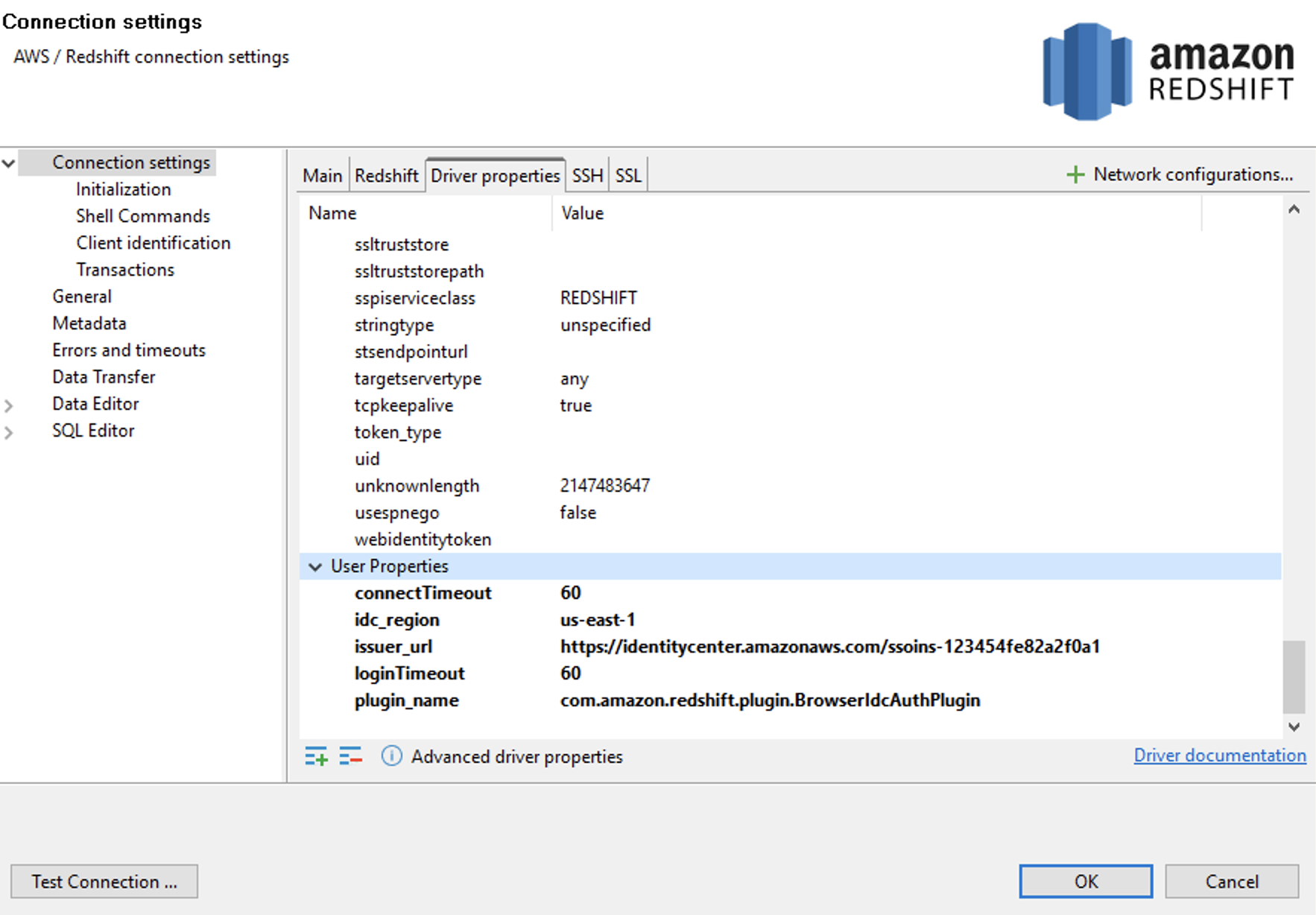The width and height of the screenshot is (1316, 915).
Task: Open the SSH tab
Action: (x=587, y=176)
